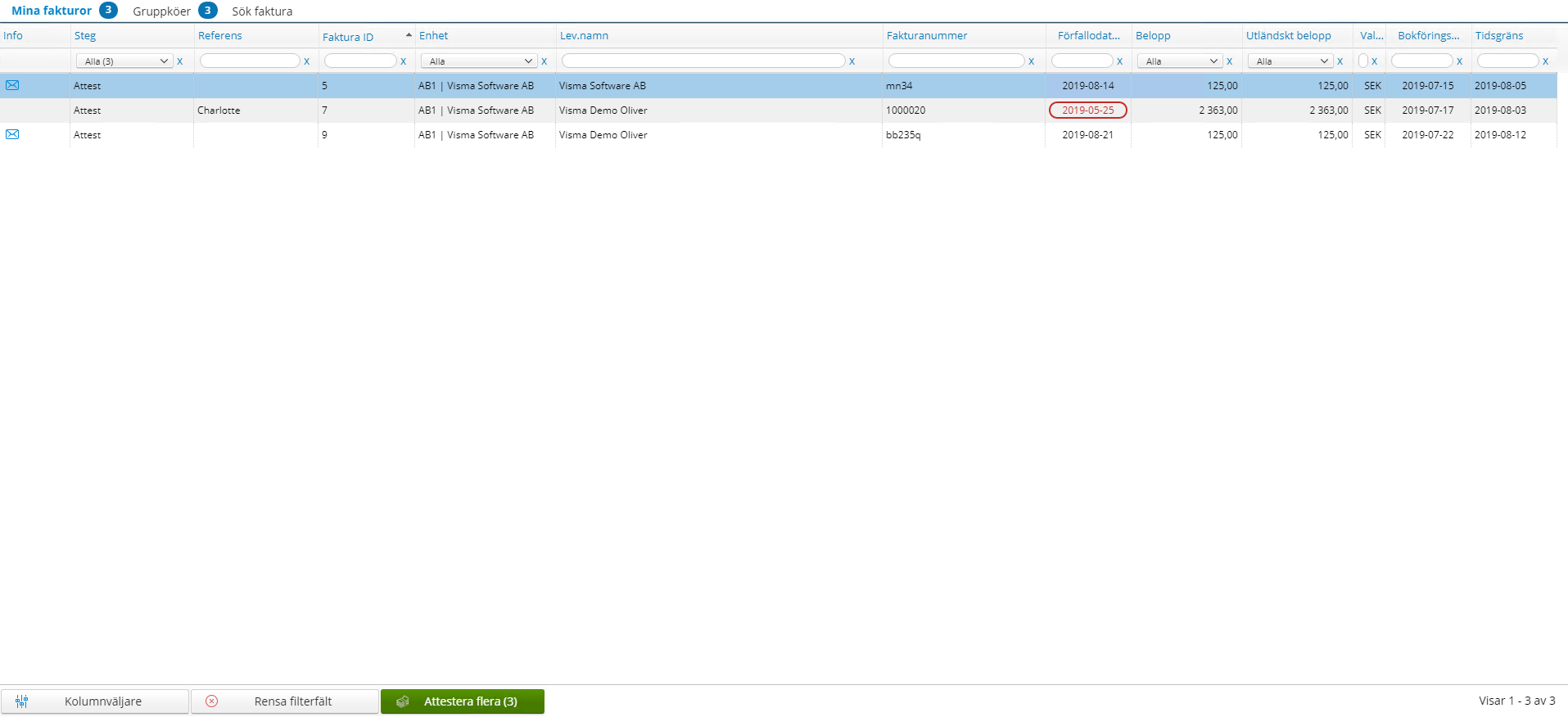The image size is (1568, 717).
Task: Click the Attestera flera (3) button
Action: [463, 701]
